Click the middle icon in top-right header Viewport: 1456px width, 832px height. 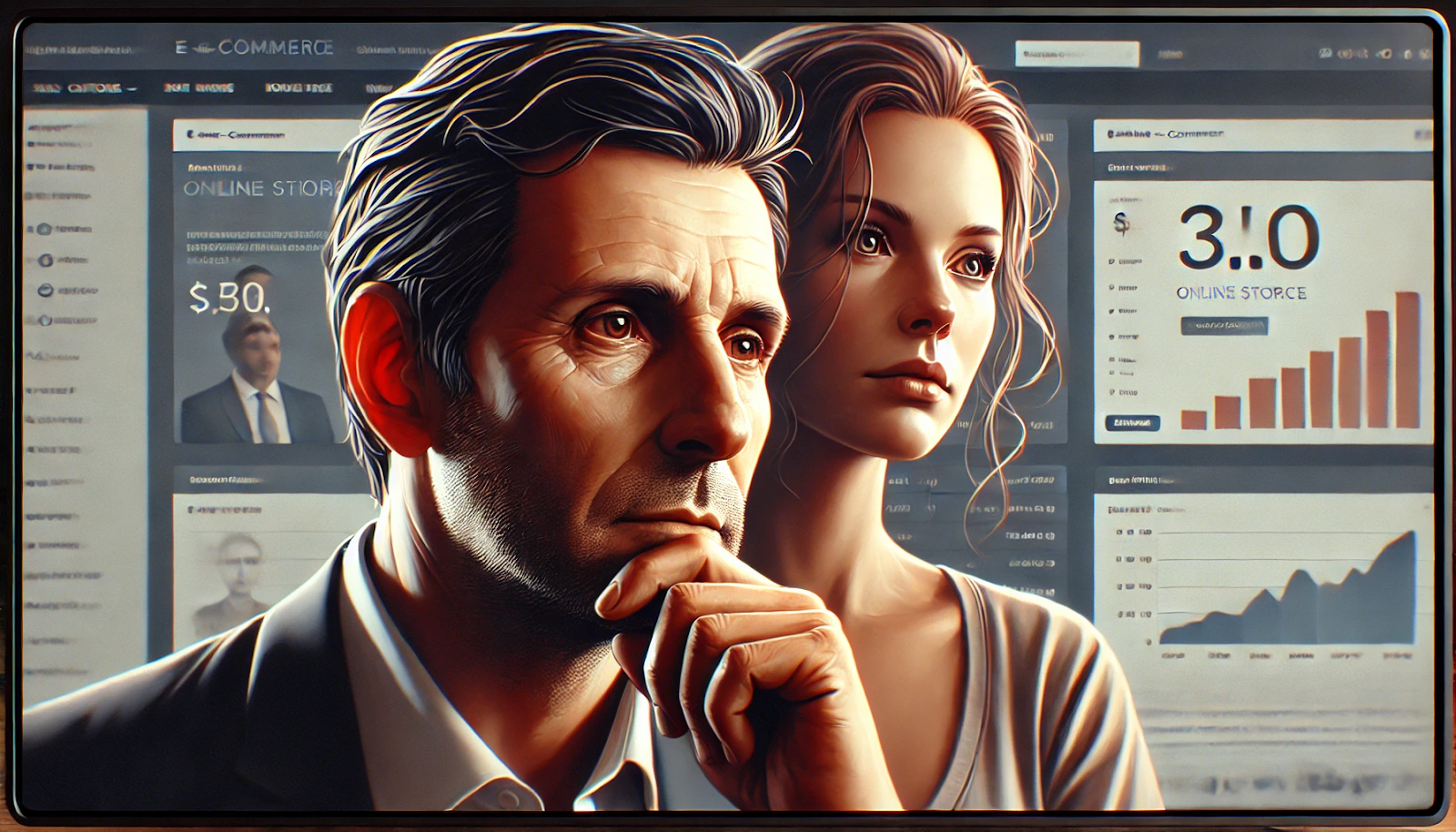[1384, 55]
